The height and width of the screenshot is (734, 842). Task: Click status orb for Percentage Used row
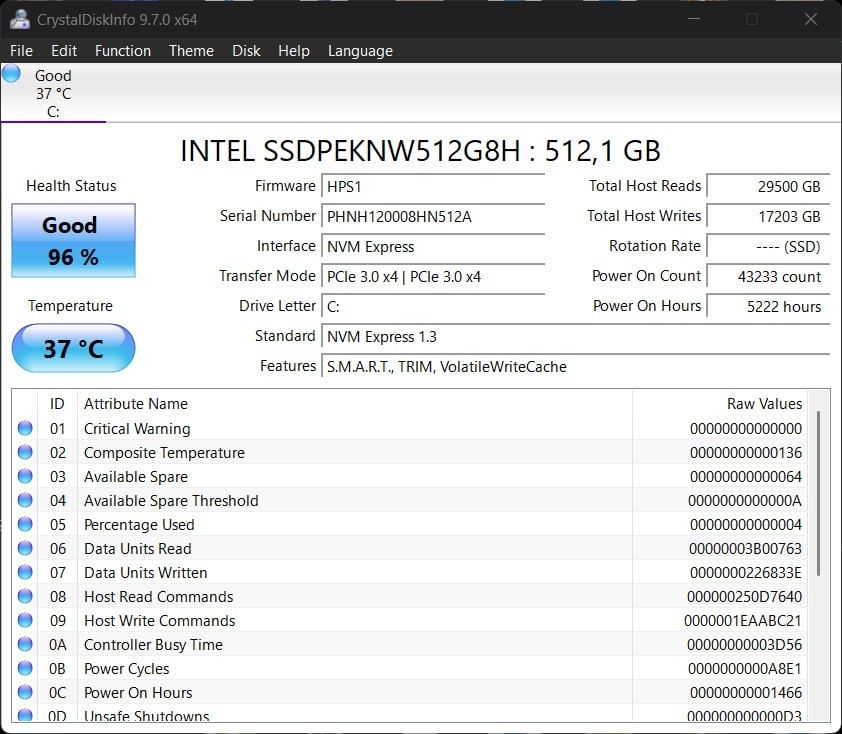[x=25, y=524]
